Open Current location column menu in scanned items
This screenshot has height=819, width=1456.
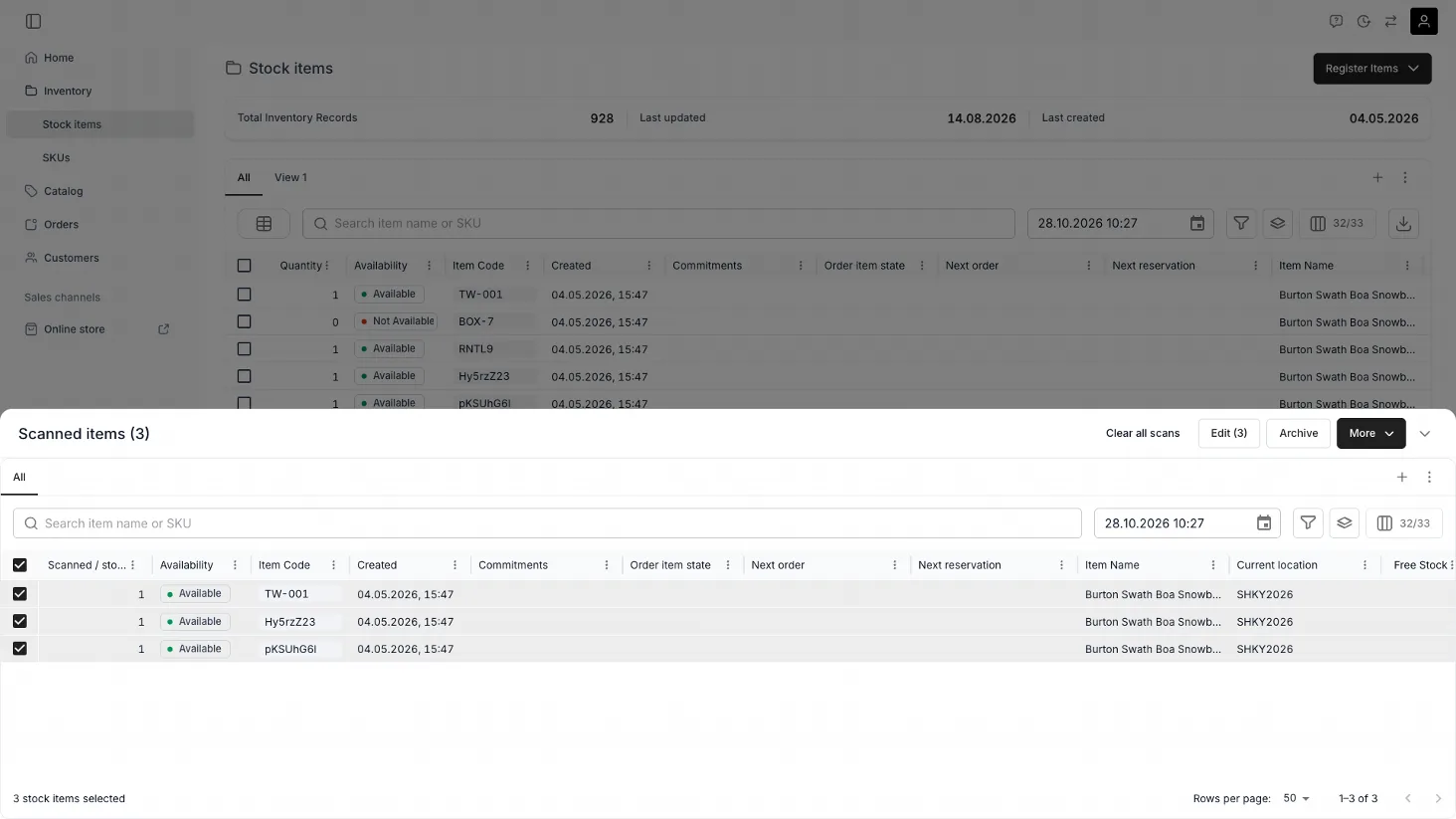coord(1365,565)
